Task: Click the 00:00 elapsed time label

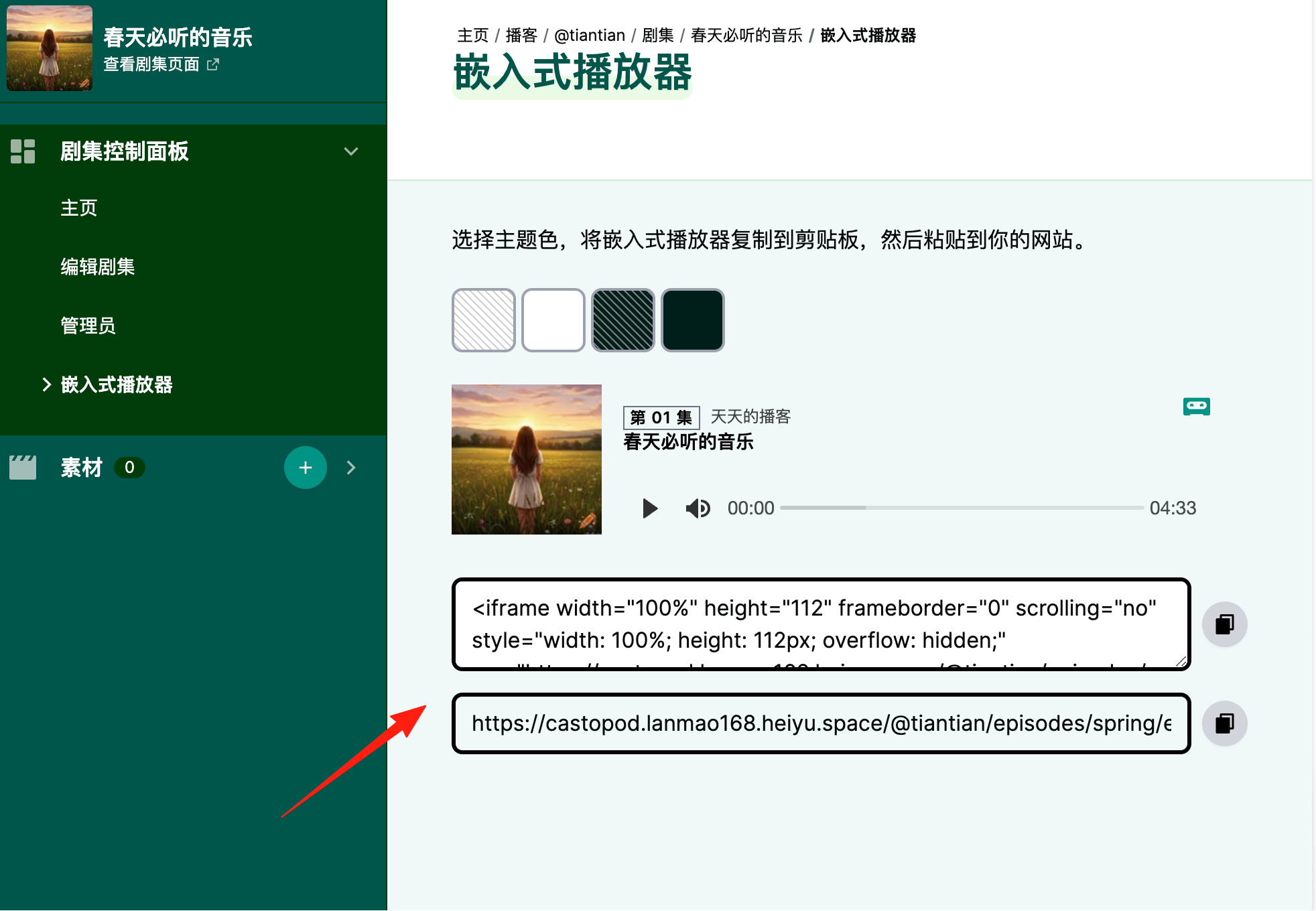Action: pos(750,508)
